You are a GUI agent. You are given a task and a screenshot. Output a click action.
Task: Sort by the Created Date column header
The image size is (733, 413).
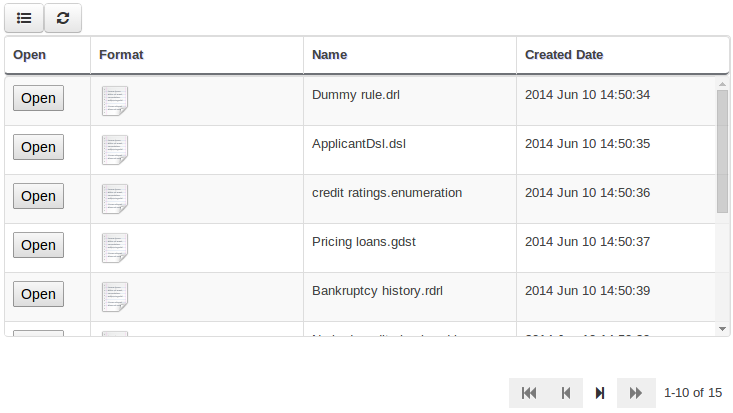pyautogui.click(x=564, y=55)
